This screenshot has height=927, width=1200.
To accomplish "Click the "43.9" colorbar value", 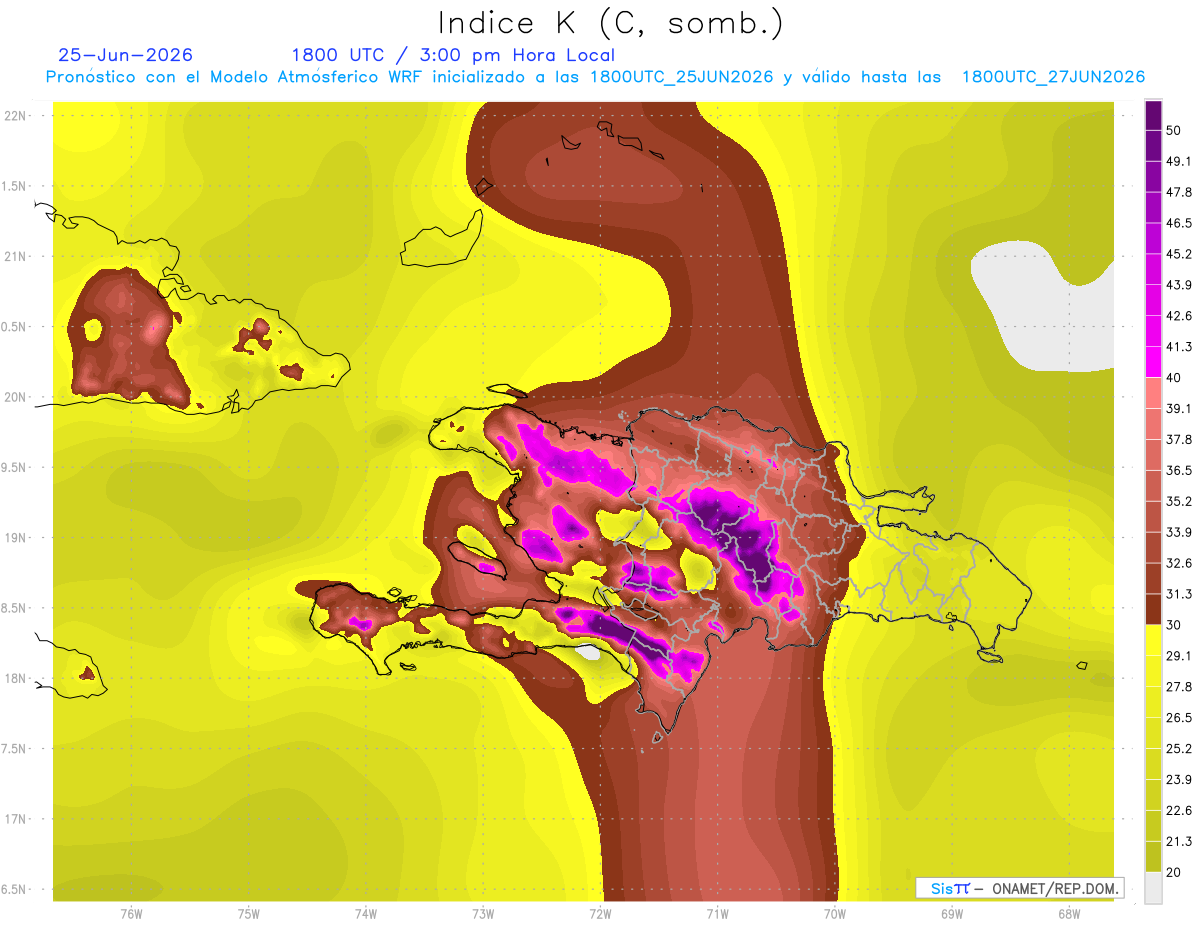I will pyautogui.click(x=1179, y=285).
